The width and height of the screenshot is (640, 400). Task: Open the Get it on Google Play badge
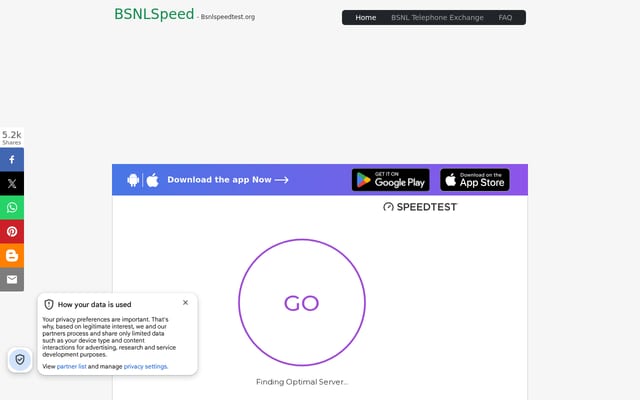coord(391,180)
